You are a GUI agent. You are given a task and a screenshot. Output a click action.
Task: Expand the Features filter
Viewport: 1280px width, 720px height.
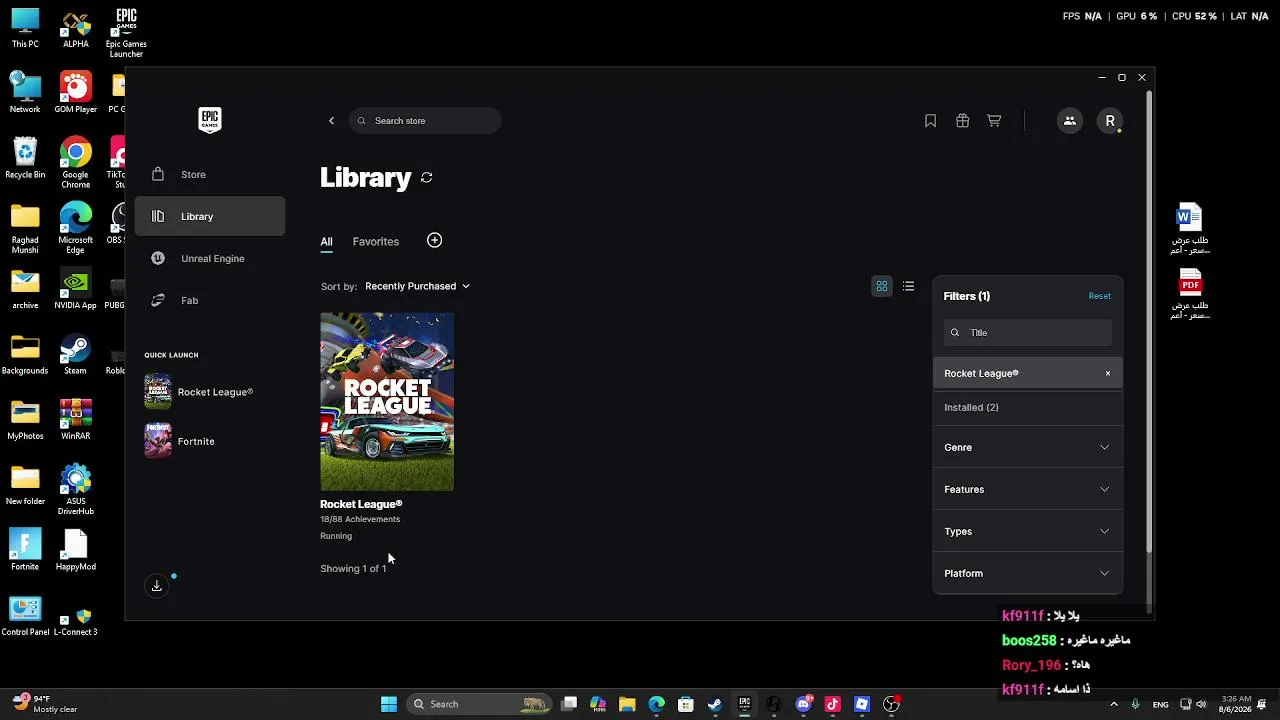click(1028, 489)
